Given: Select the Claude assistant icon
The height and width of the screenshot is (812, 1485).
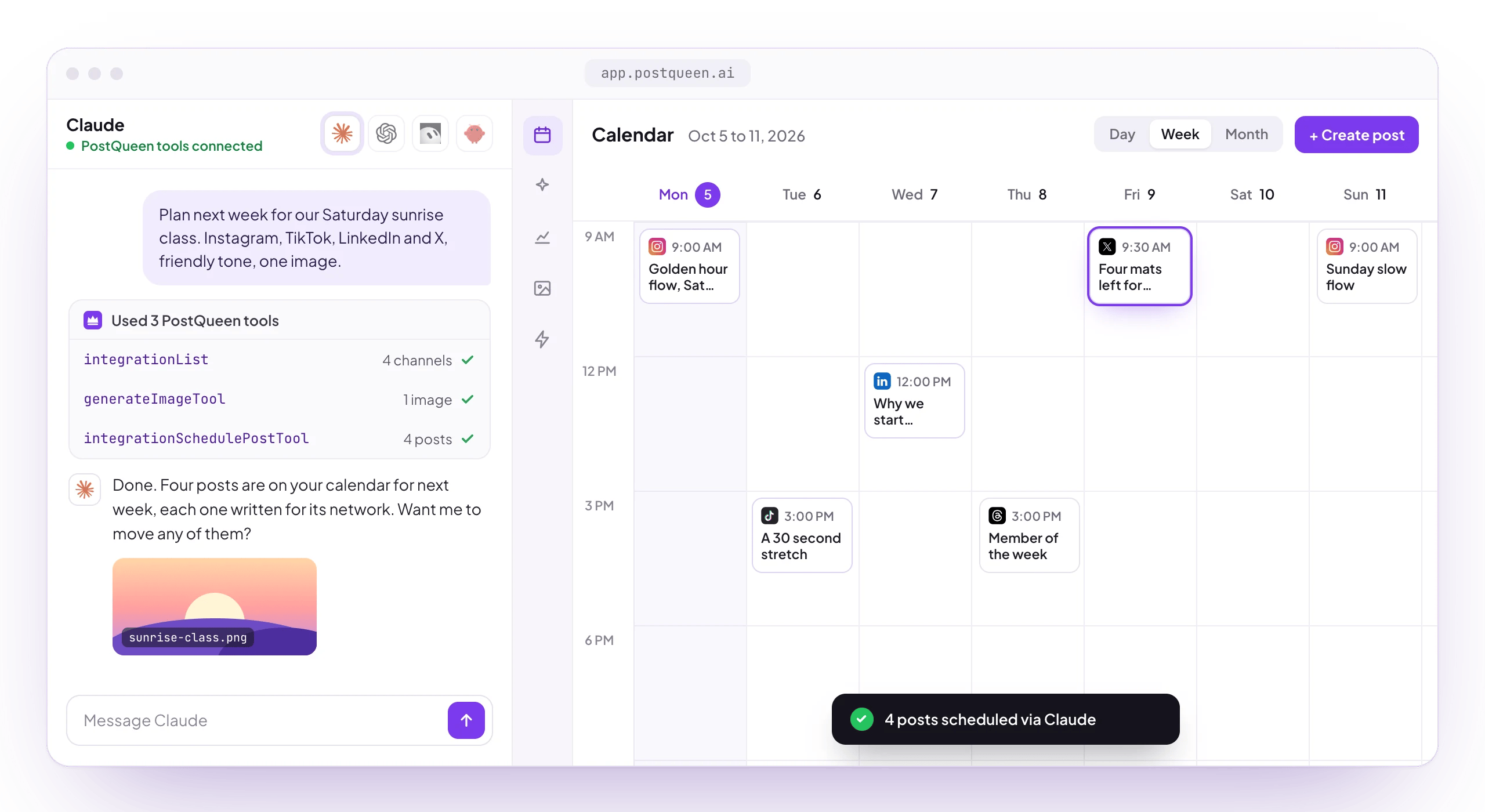Looking at the screenshot, I should tap(342, 133).
